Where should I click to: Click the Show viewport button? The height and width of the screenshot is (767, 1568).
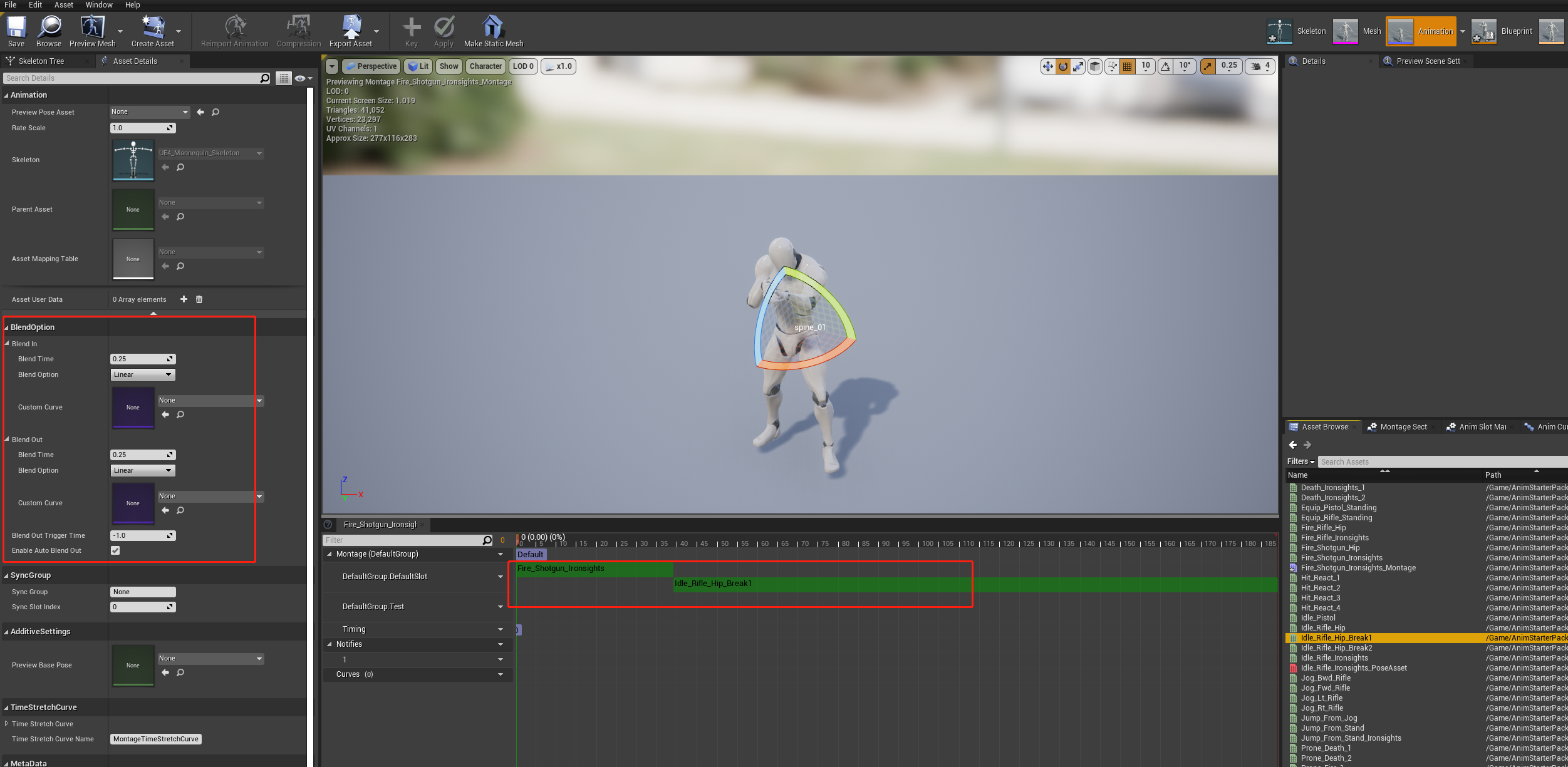click(449, 66)
